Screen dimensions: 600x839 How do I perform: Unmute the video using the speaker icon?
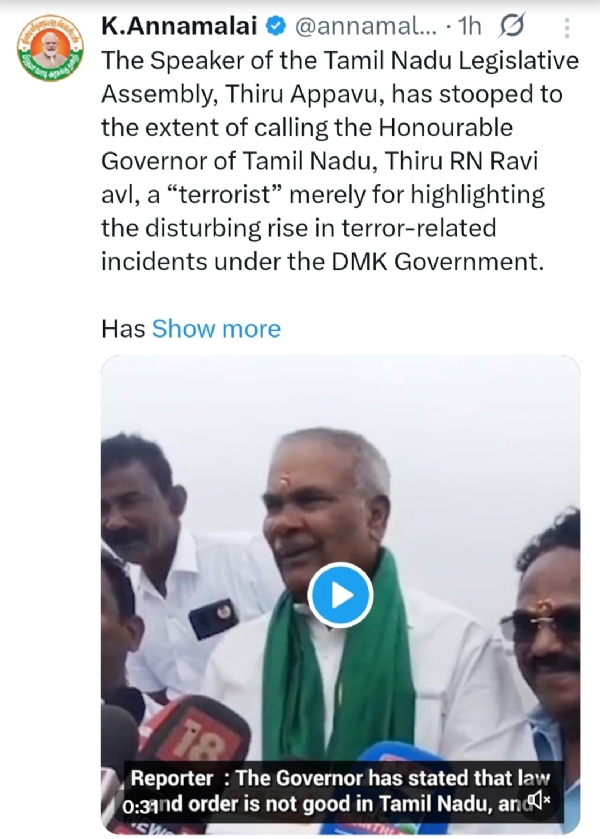coord(538,801)
